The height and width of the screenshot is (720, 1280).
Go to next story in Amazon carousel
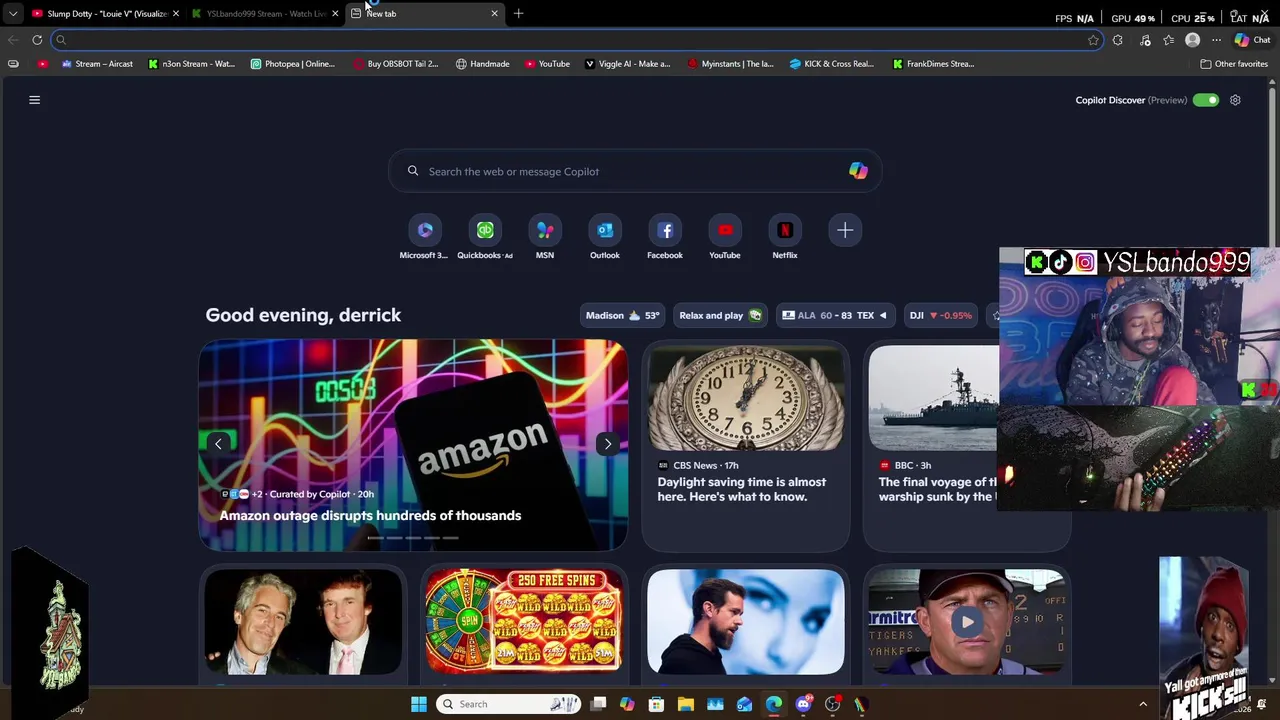pos(608,444)
